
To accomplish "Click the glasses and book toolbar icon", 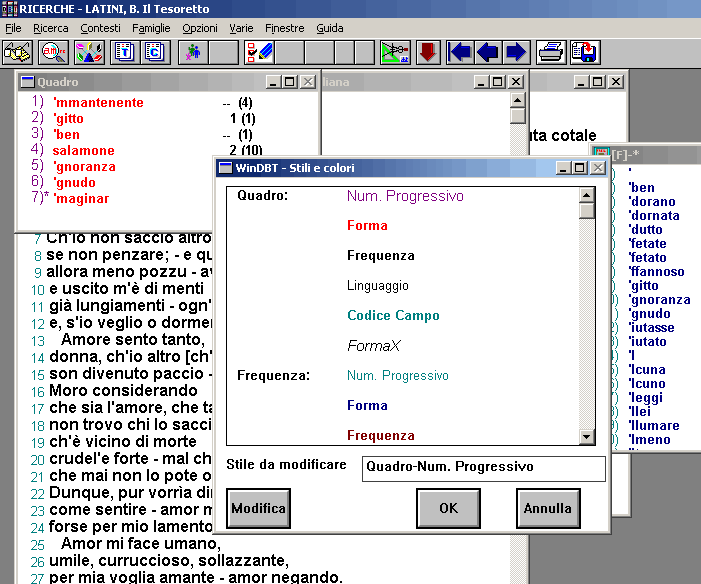I will pyautogui.click(x=17, y=52).
